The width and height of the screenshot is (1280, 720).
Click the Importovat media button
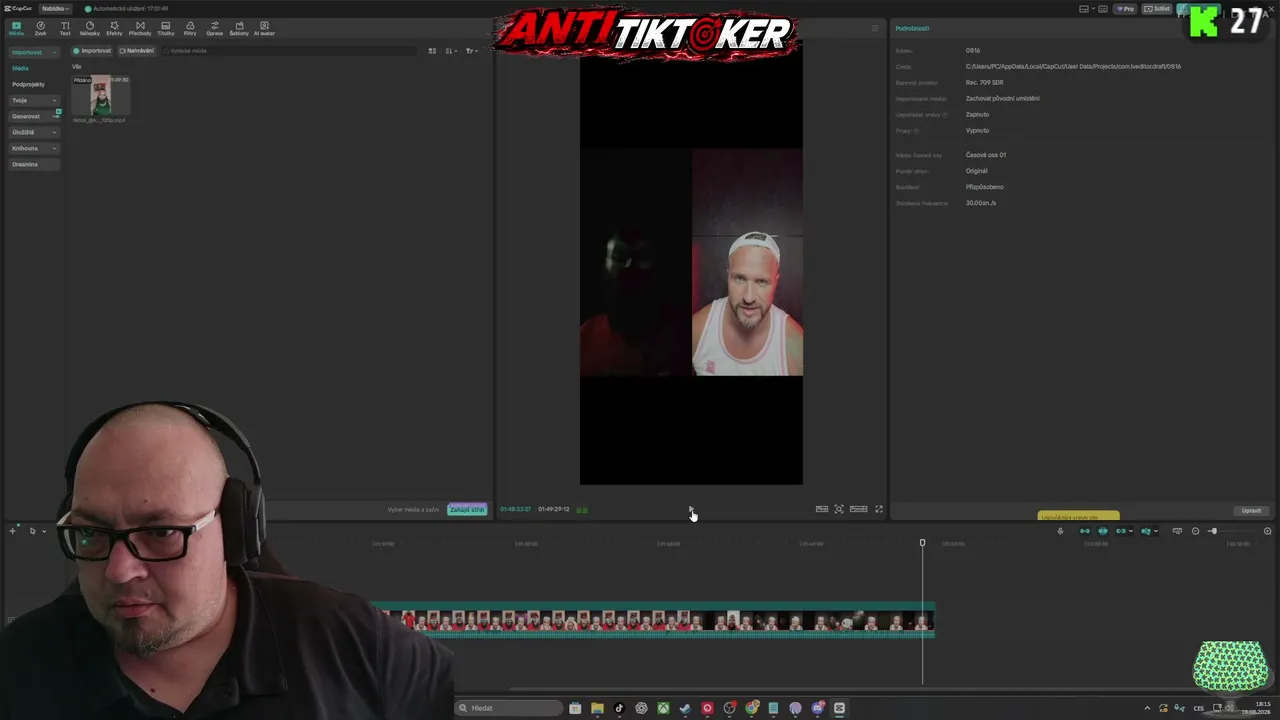[x=92, y=51]
